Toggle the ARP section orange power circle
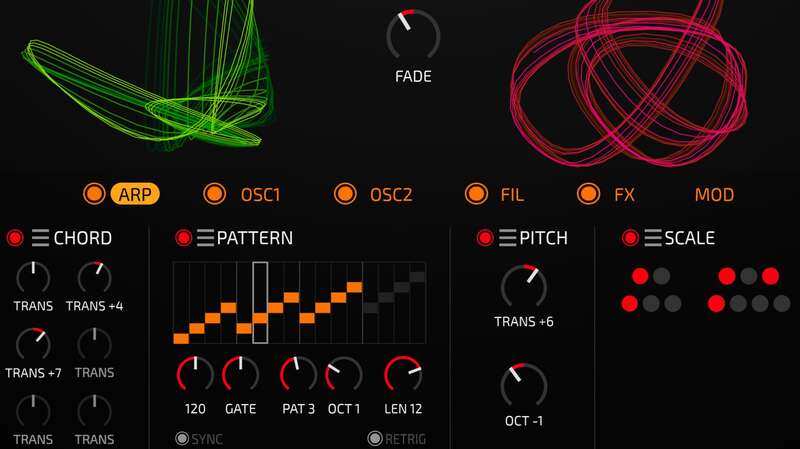Screen dimensions: 800x449 pyautogui.click(x=94, y=194)
